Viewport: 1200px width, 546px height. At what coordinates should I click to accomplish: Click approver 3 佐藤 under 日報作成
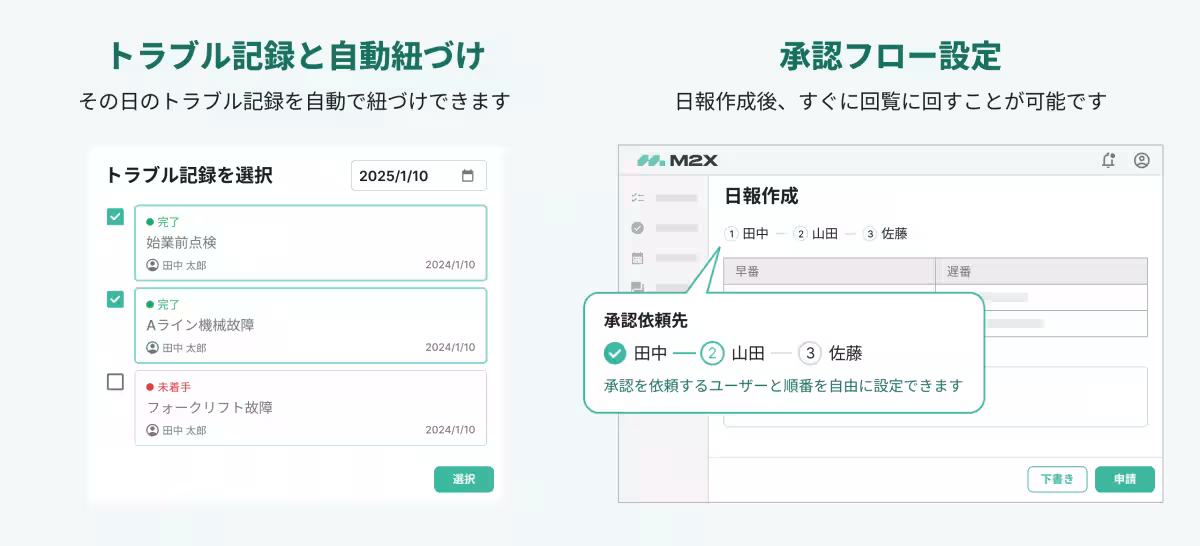(x=885, y=234)
